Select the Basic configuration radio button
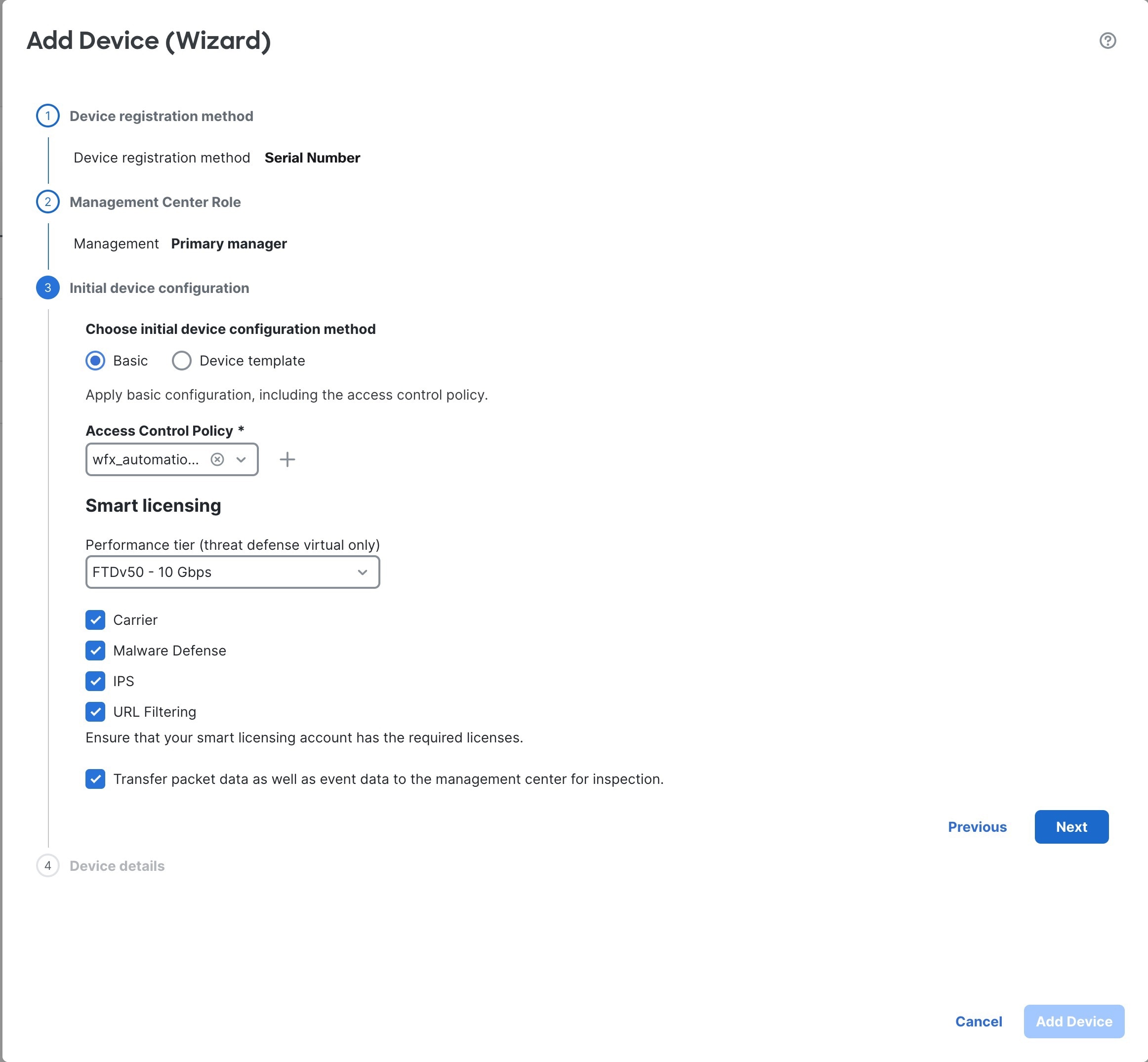Viewport: 1148px width, 1062px height. [x=95, y=361]
